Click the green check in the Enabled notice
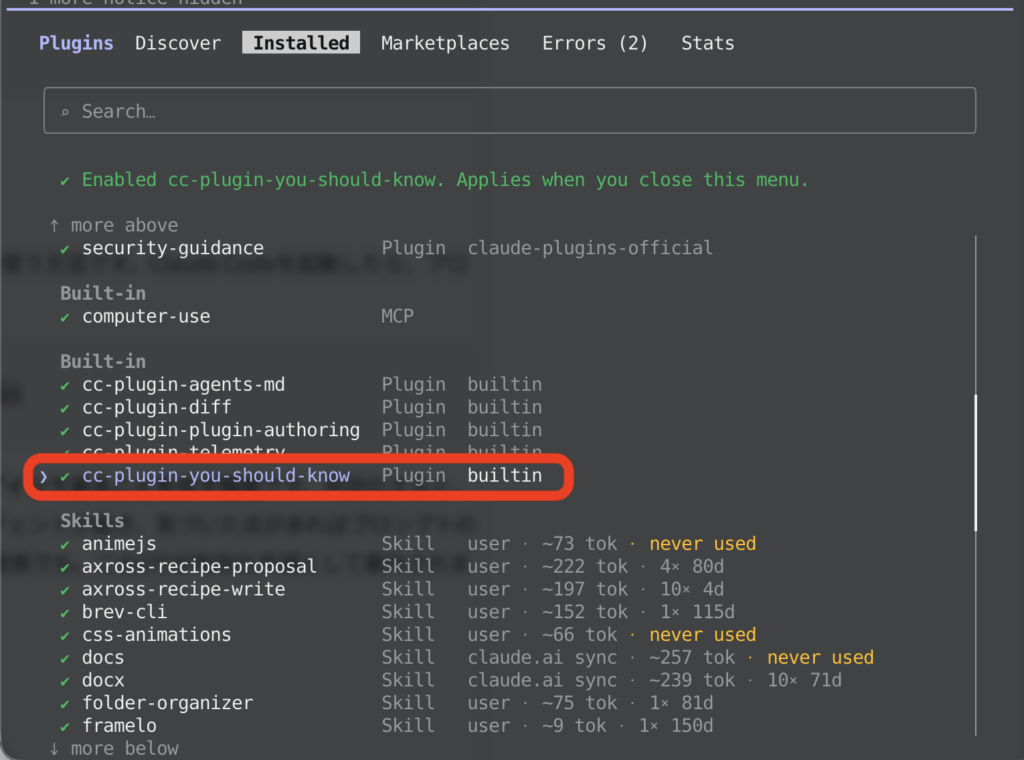Image resolution: width=1024 pixels, height=760 pixels. click(x=65, y=181)
